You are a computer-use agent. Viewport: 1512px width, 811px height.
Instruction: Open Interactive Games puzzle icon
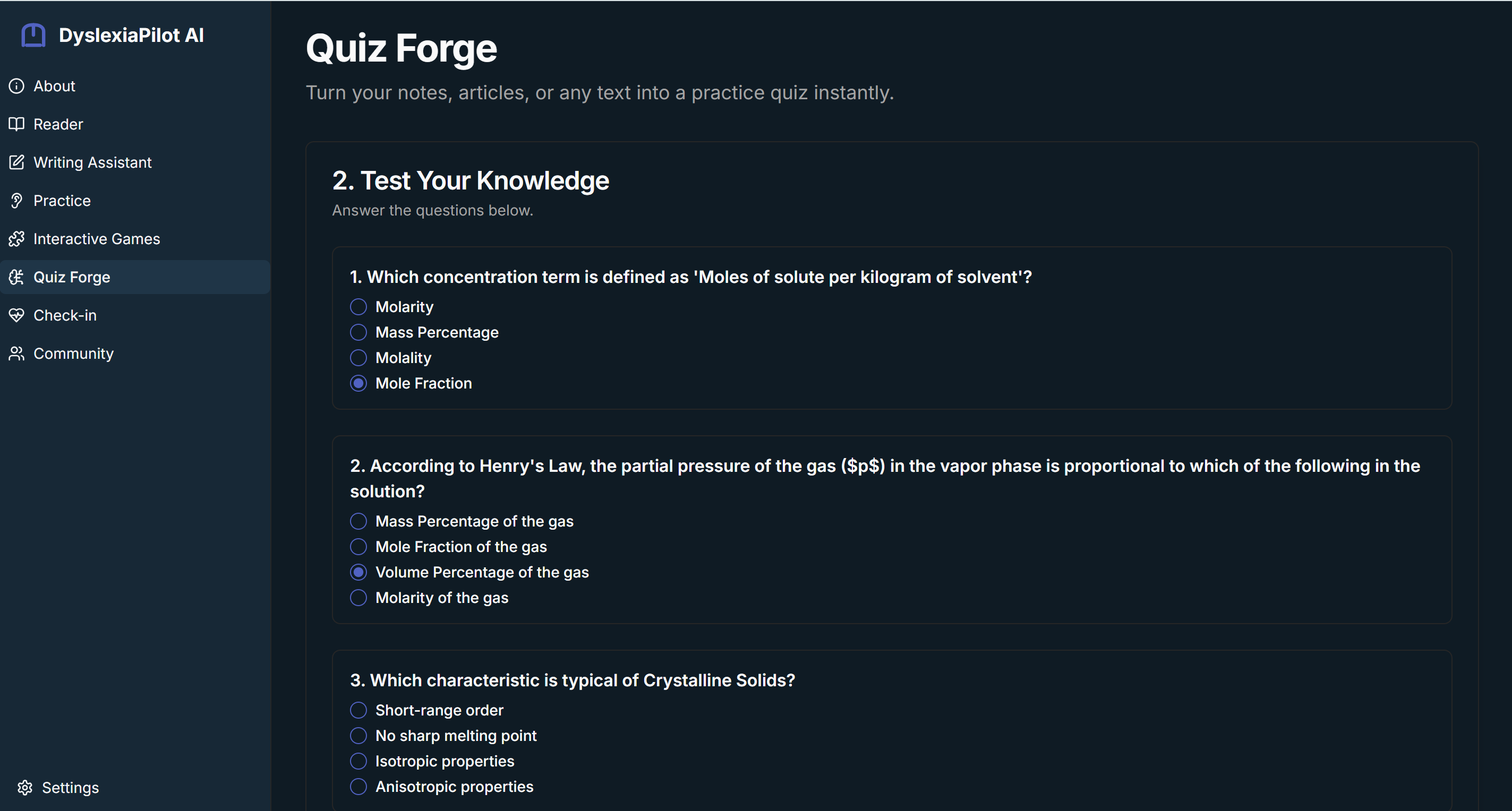tap(16, 239)
